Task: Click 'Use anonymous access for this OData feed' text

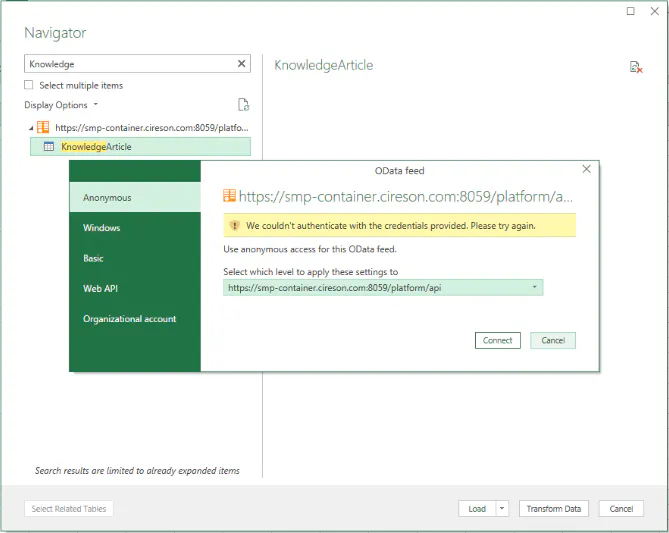Action: tap(310, 249)
